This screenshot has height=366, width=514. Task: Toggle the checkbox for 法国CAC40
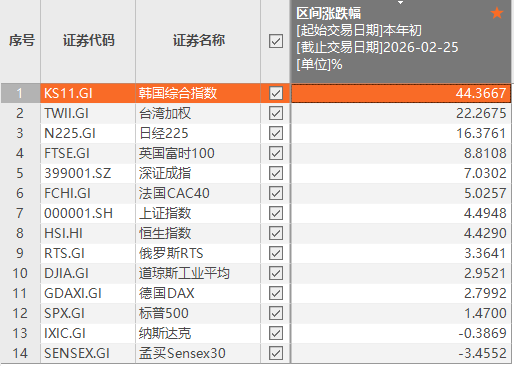[x=276, y=193]
